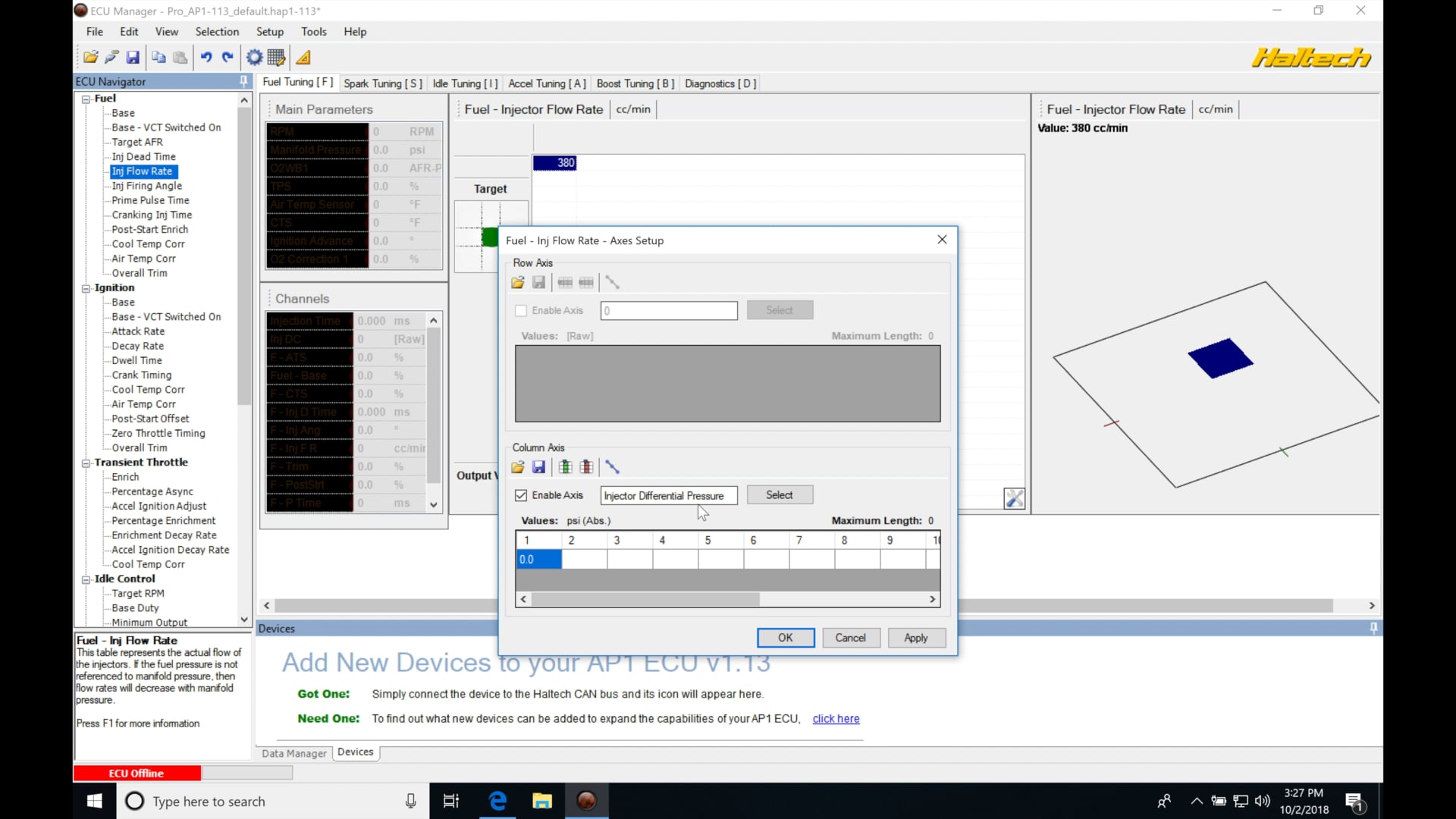1456x819 pixels.
Task: Click ECU setup gear icon in main toolbar
Action: [x=254, y=58]
